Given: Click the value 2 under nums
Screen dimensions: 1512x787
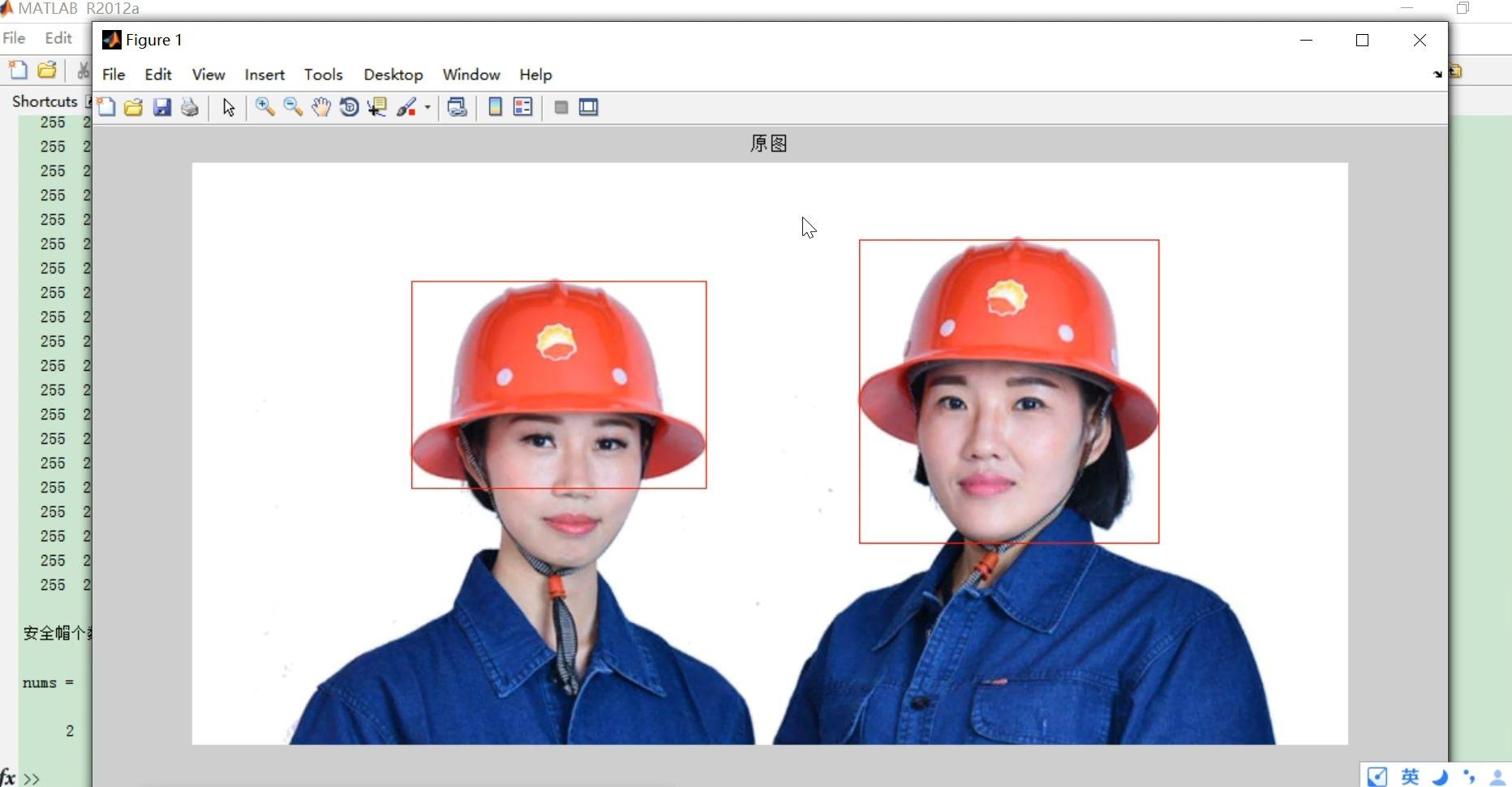Looking at the screenshot, I should pos(70,731).
